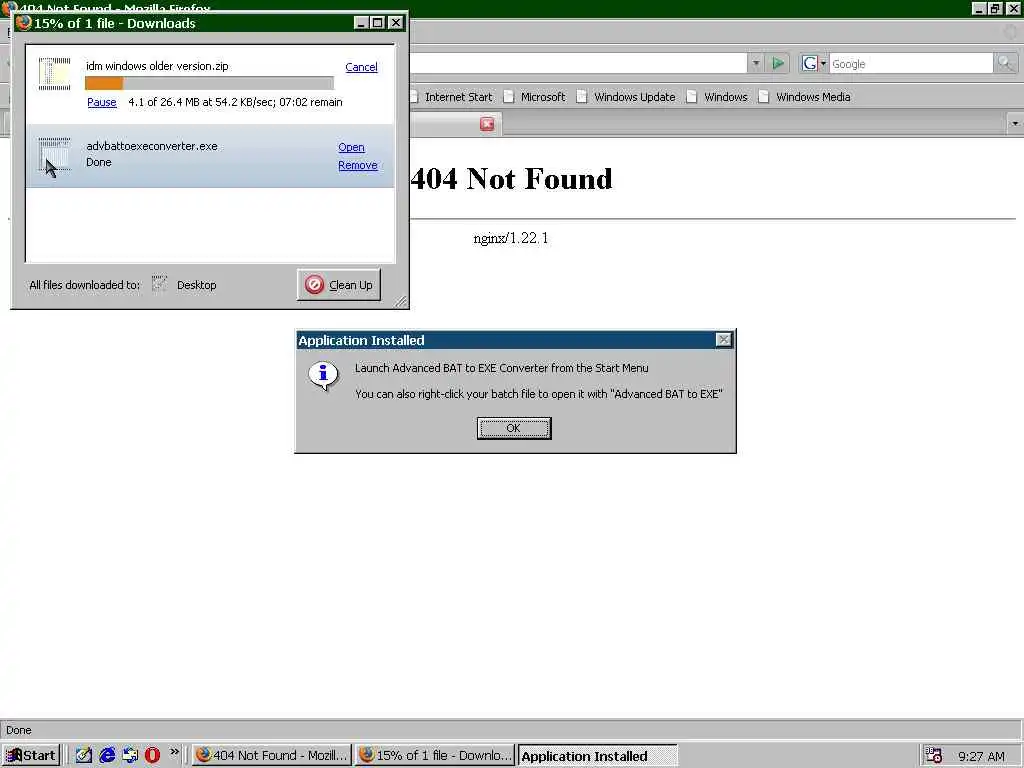The width and height of the screenshot is (1024, 768).
Task: Switch to Downloads window taskbar button
Action: coord(435,756)
